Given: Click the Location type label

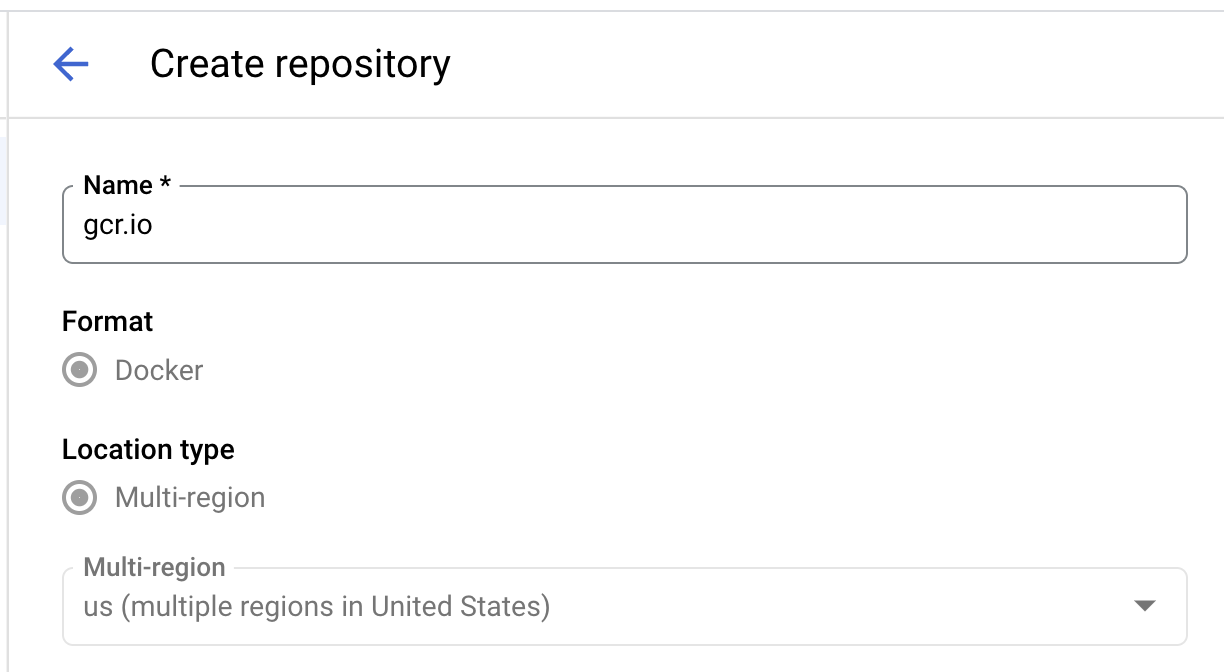Looking at the screenshot, I should point(147,450).
